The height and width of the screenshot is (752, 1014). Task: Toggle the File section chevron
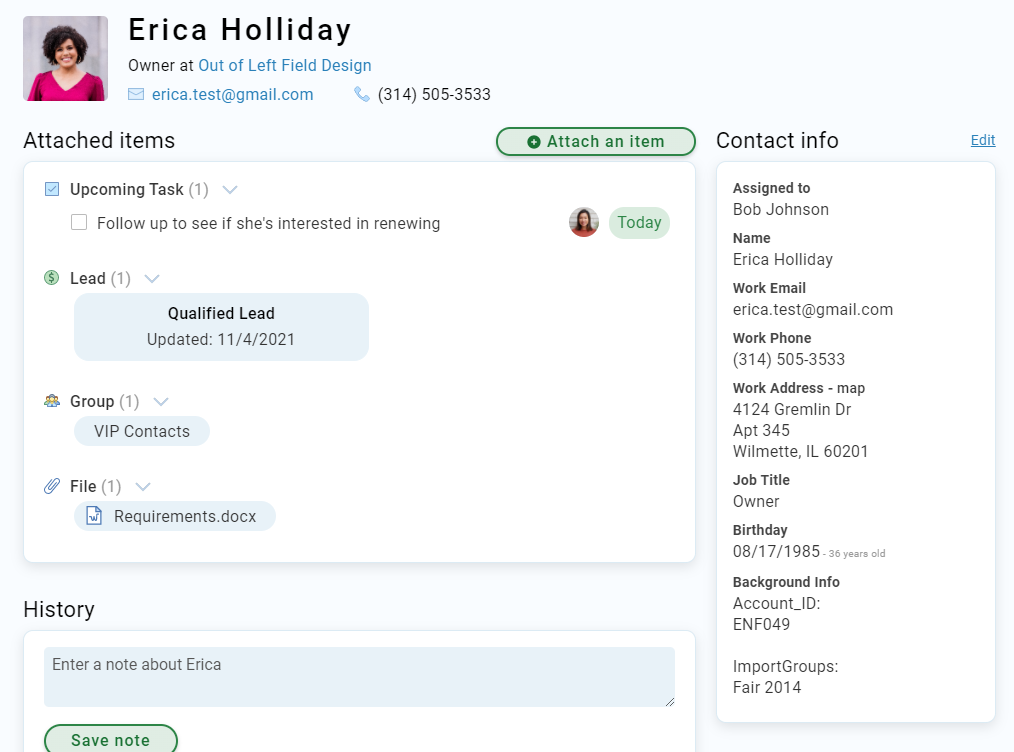pyautogui.click(x=143, y=486)
